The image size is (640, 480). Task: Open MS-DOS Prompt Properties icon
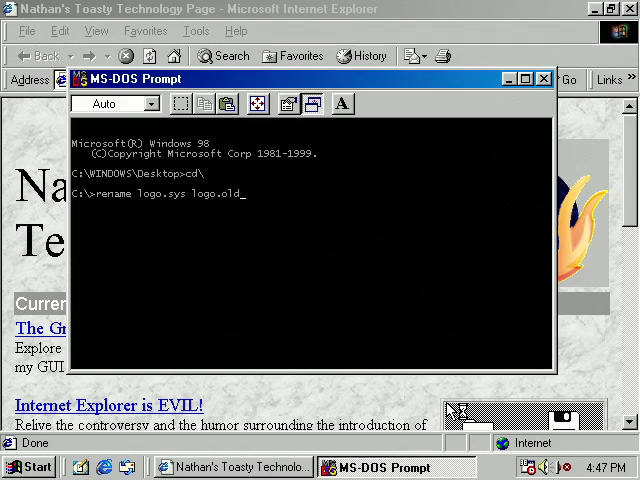[x=289, y=104]
